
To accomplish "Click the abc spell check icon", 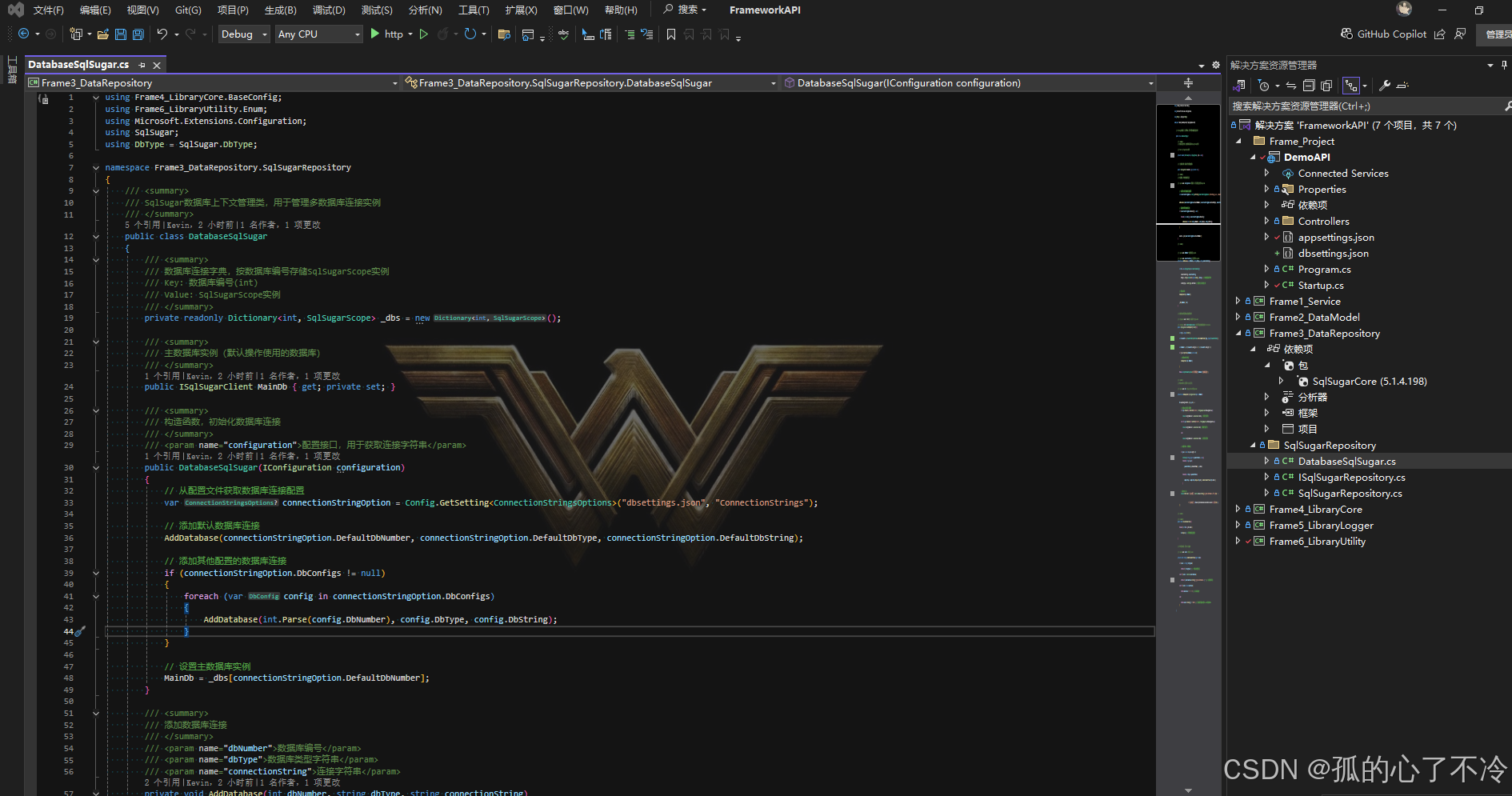I will [563, 34].
